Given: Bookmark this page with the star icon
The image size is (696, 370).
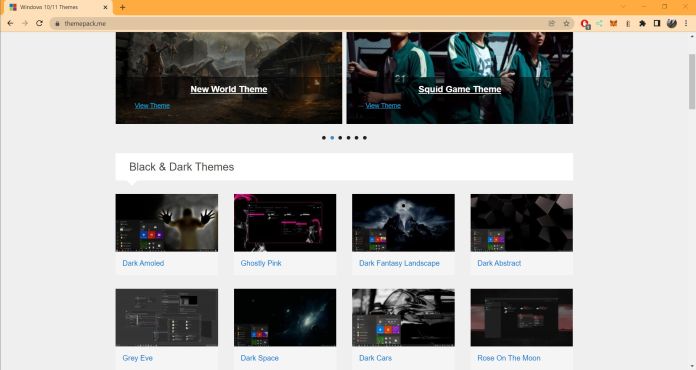Looking at the screenshot, I should [566, 24].
